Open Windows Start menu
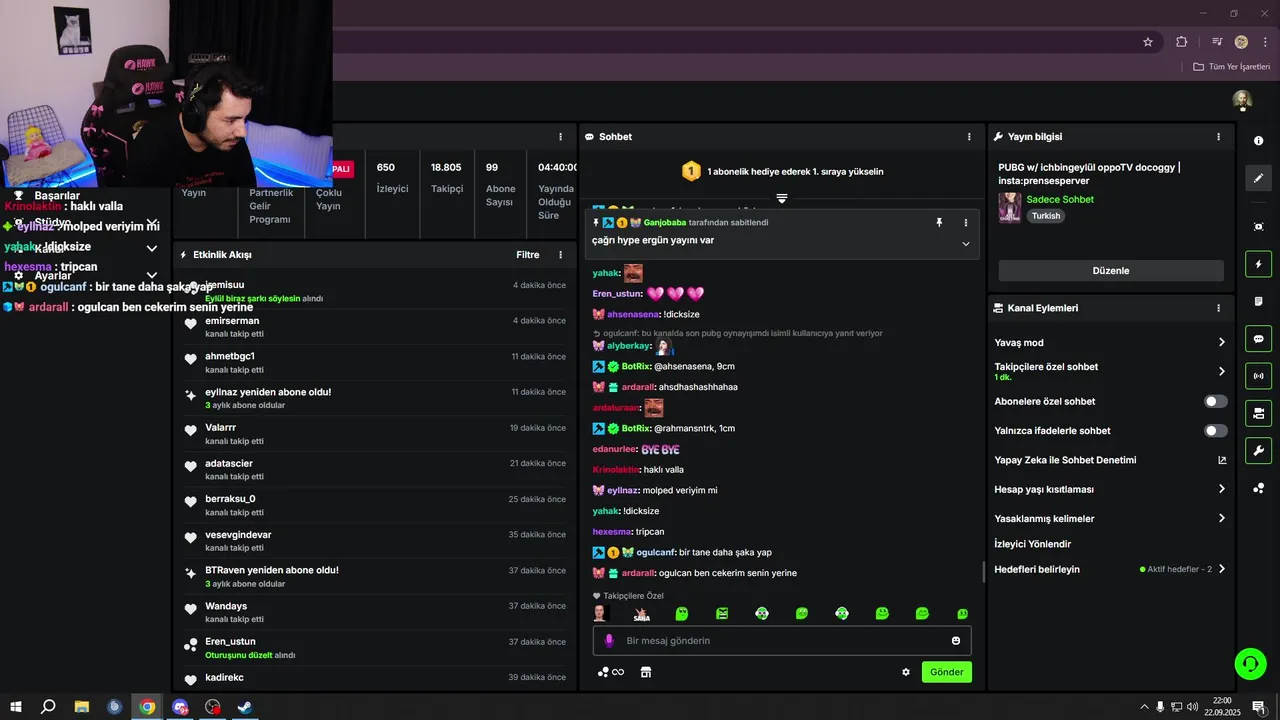1280x720 pixels. coord(15,707)
